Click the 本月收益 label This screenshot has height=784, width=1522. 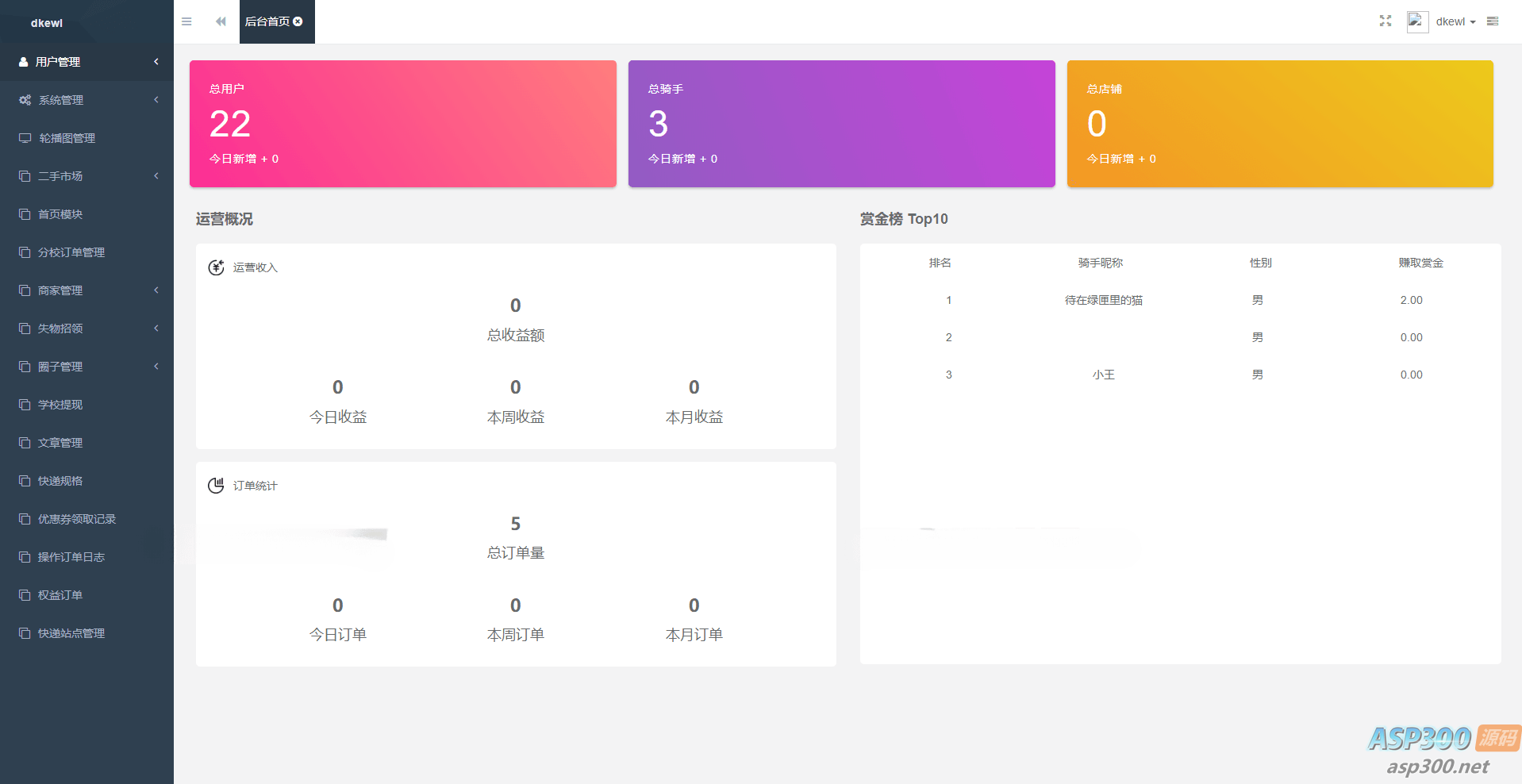(x=694, y=417)
